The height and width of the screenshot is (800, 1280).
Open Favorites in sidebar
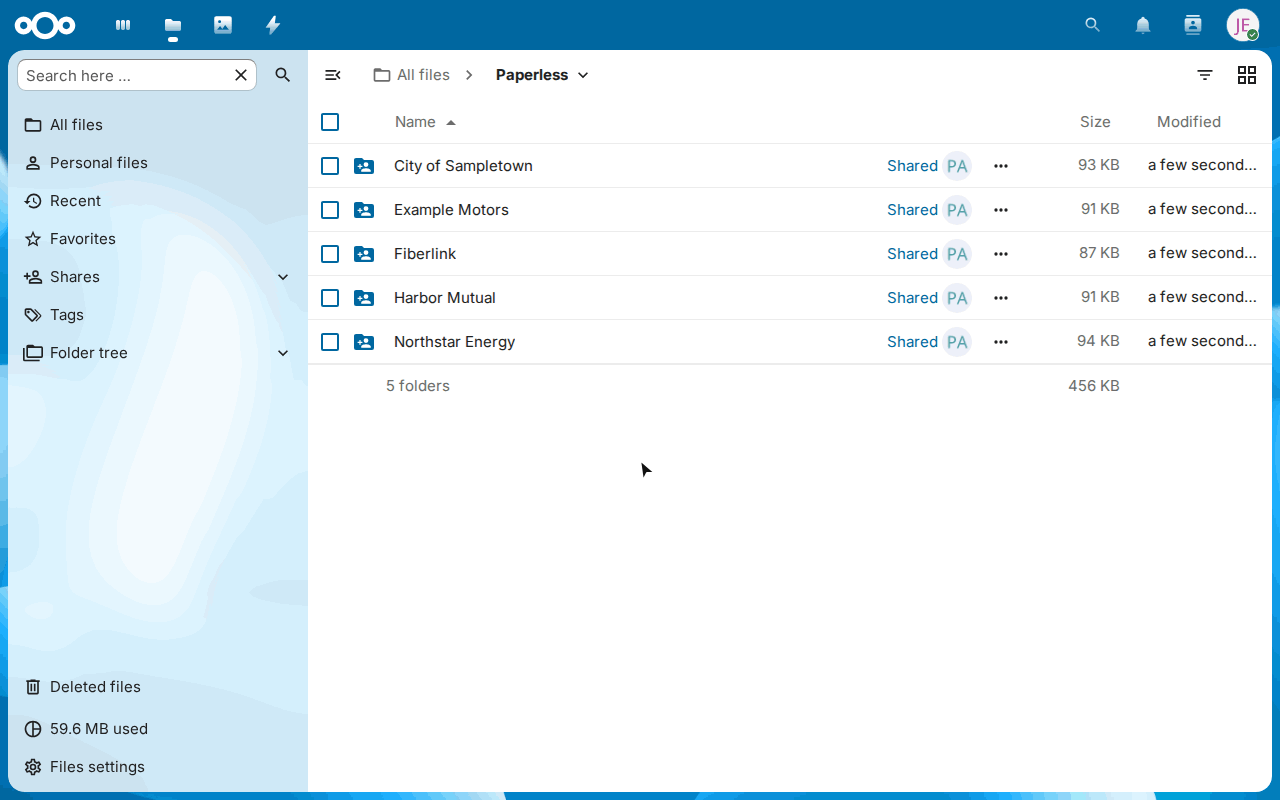pyautogui.click(x=157, y=239)
